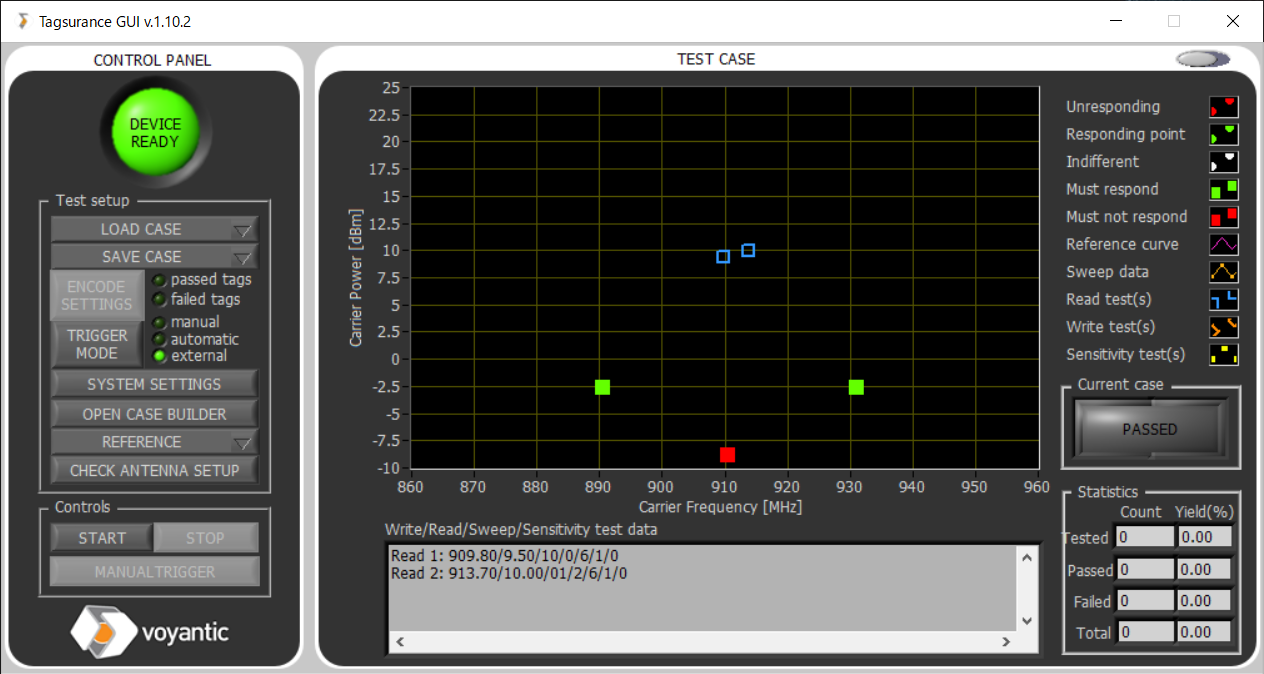This screenshot has height=674, width=1264.
Task: Click the Indifferent legend icon
Action: tap(1224, 162)
